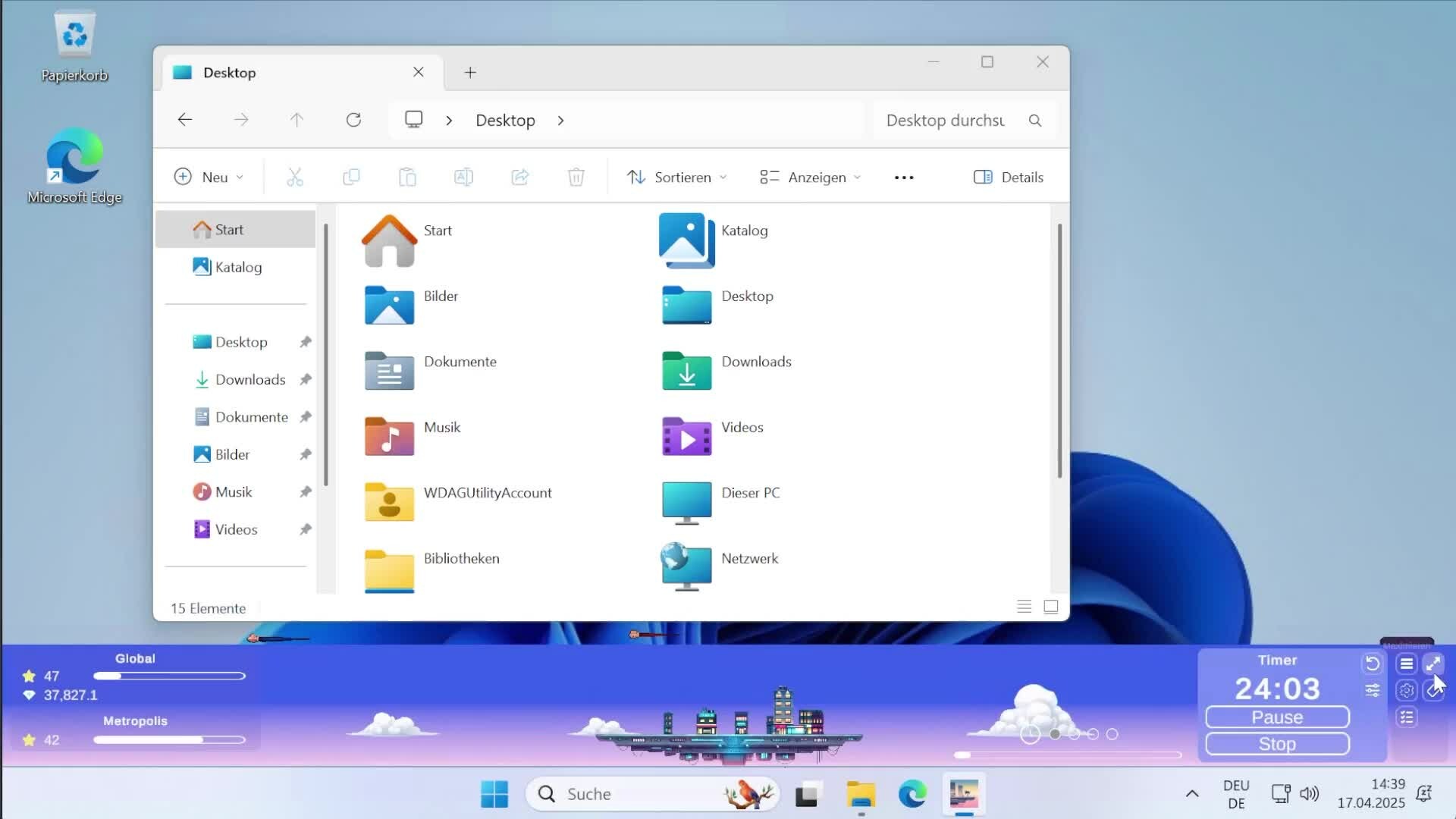Click the gear settings icon in timer widget

1406,691
